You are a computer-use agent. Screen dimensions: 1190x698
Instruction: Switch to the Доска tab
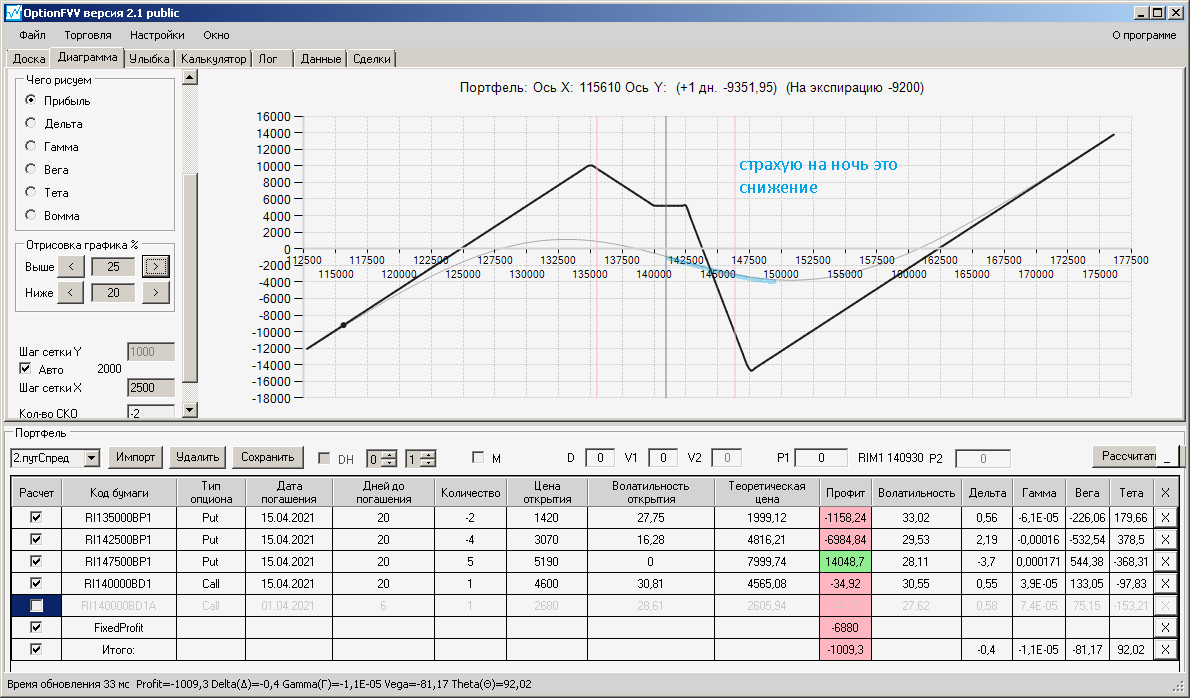[x=29, y=58]
